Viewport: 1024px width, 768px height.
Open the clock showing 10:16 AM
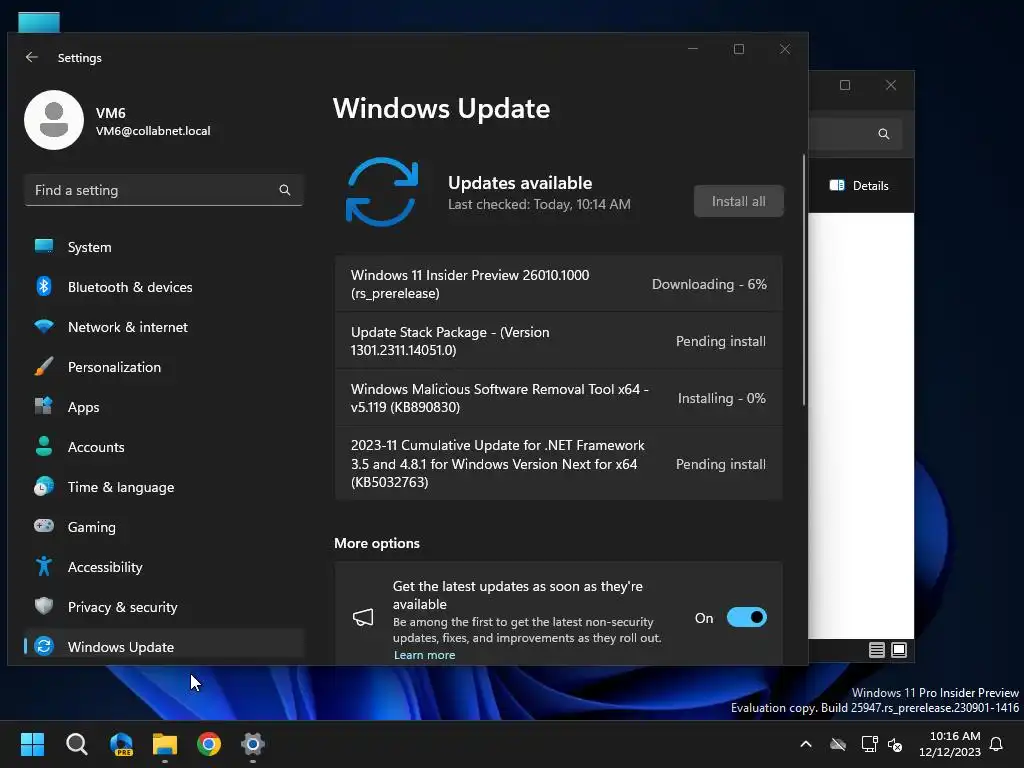click(950, 744)
